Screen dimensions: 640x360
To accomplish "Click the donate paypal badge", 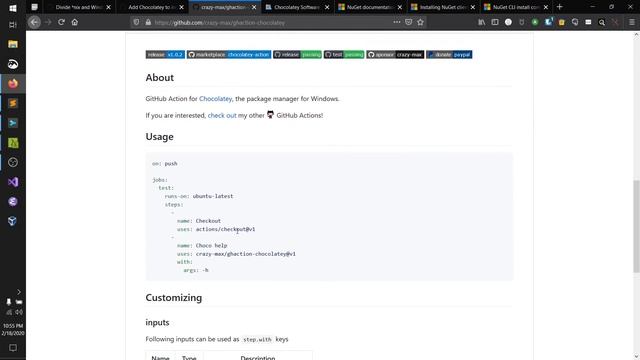I will pos(449,54).
